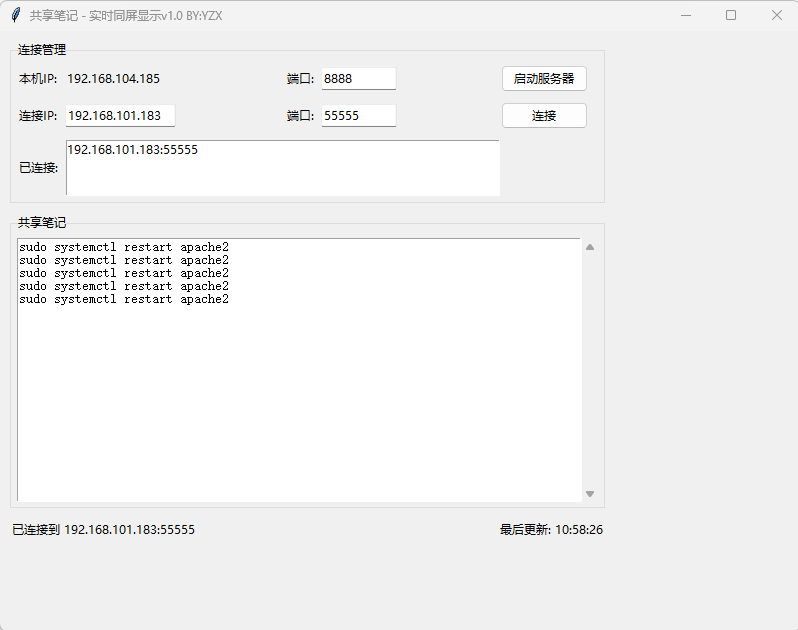Click the feather app icon in title bar
798x630 pixels.
coord(16,16)
